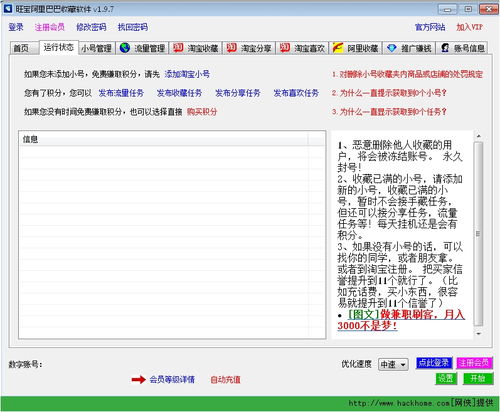Viewport: 500px width, 412px height.
Task: Click the 信息 column header
Action: [x=164, y=139]
